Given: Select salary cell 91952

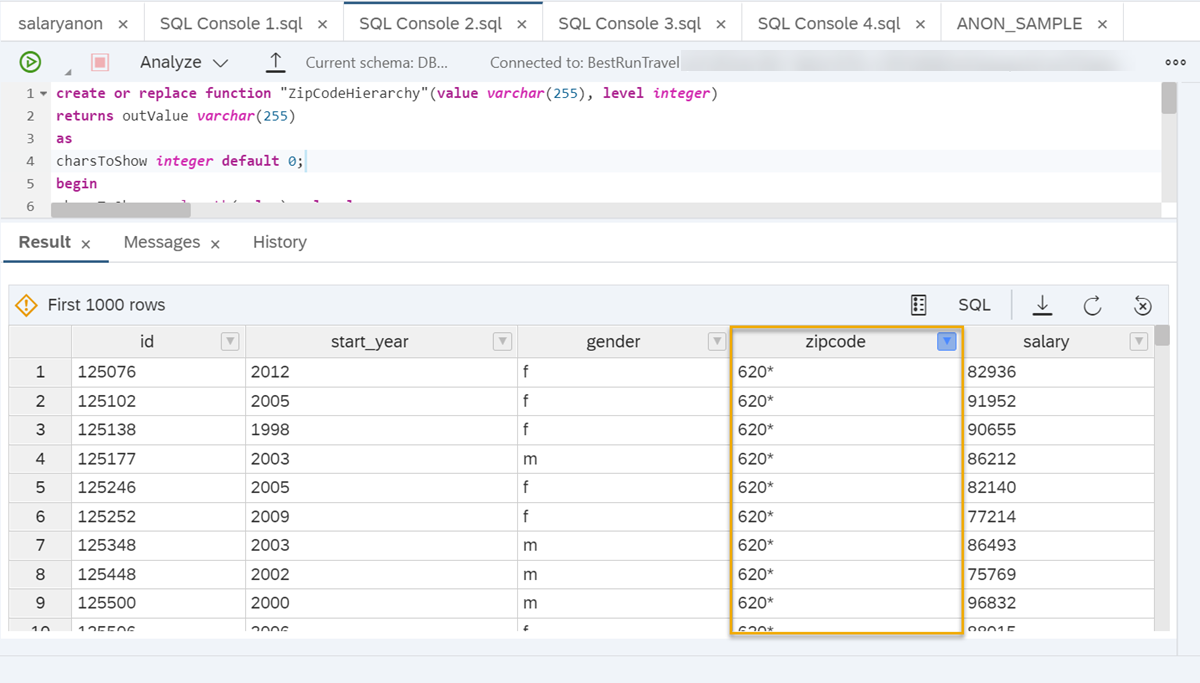Looking at the screenshot, I should tap(1057, 401).
